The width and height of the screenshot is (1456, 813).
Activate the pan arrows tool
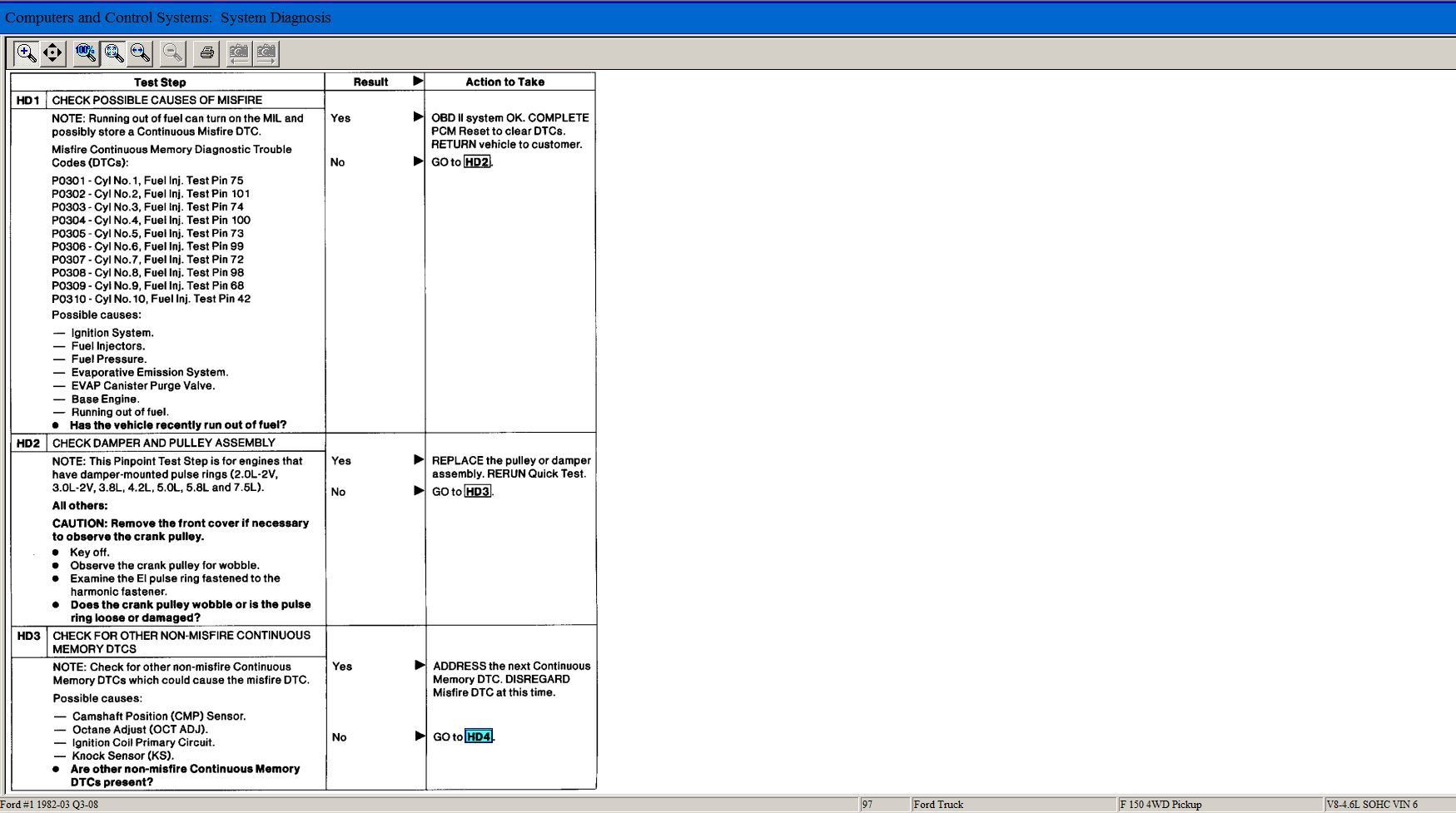point(52,53)
